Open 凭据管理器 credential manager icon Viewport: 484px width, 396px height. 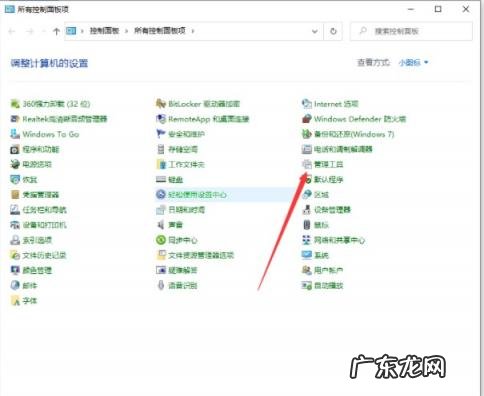(x=15, y=194)
